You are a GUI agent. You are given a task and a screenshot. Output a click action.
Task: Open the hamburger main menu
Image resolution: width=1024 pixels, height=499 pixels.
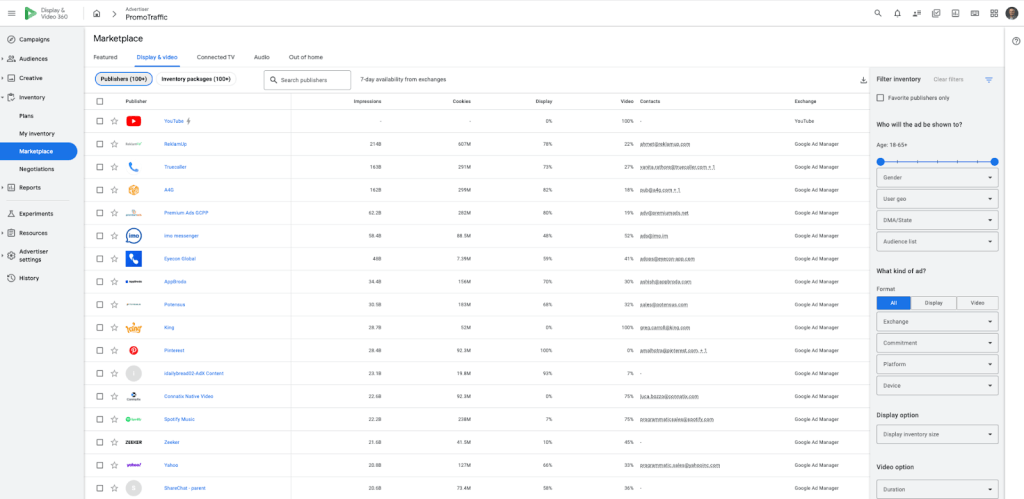11,13
